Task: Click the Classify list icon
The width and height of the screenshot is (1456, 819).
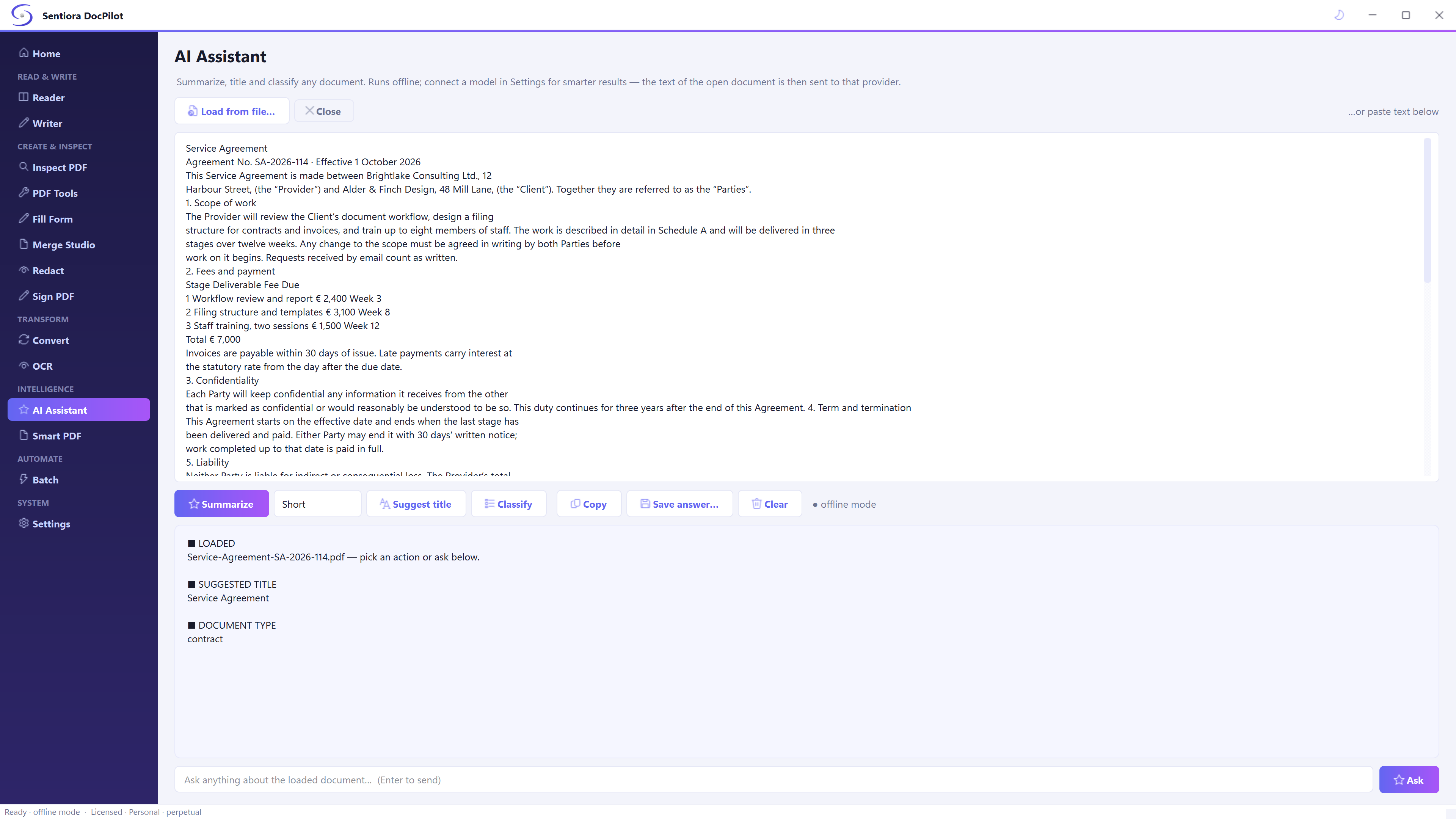Action: [490, 504]
